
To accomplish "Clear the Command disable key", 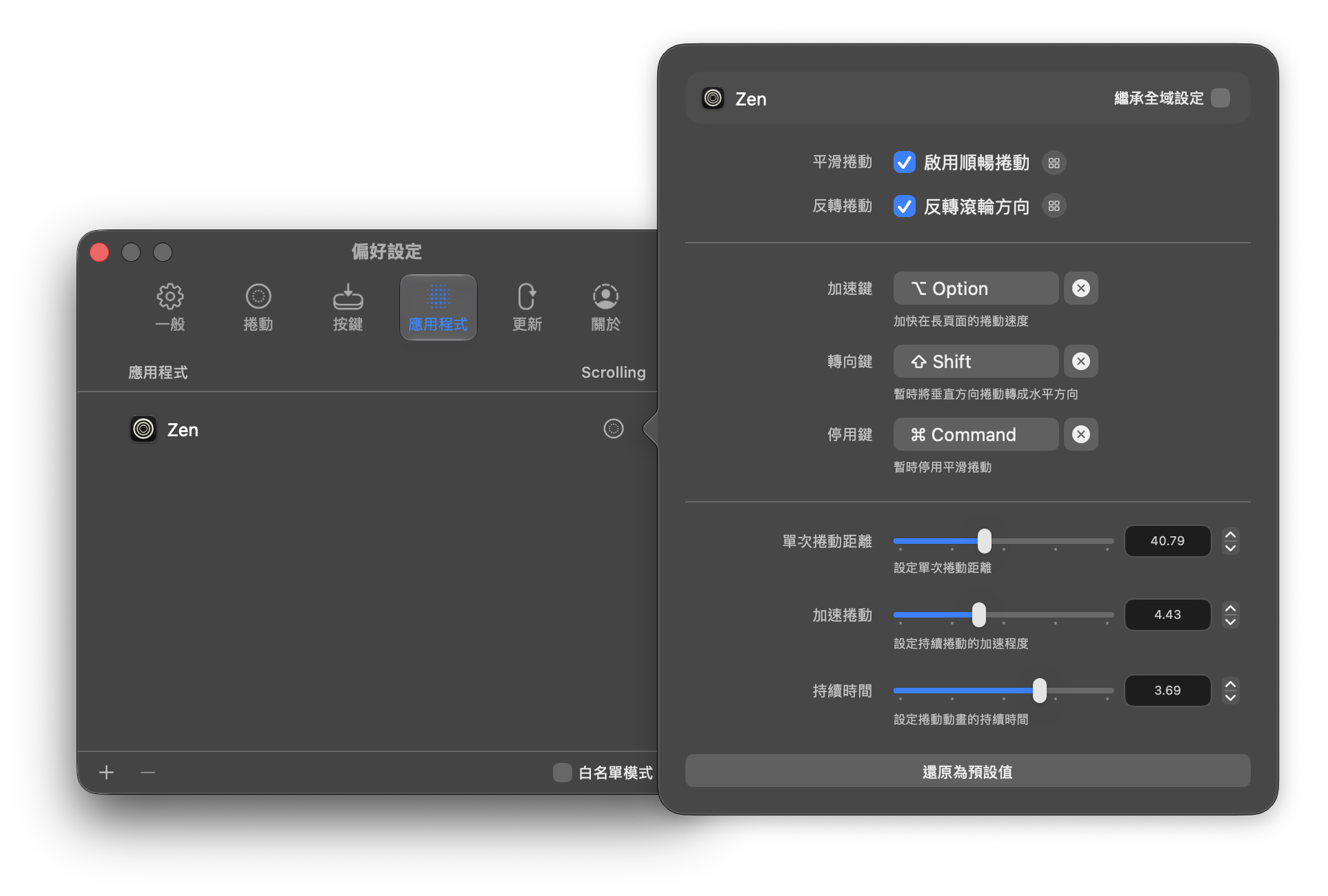I will (1081, 434).
